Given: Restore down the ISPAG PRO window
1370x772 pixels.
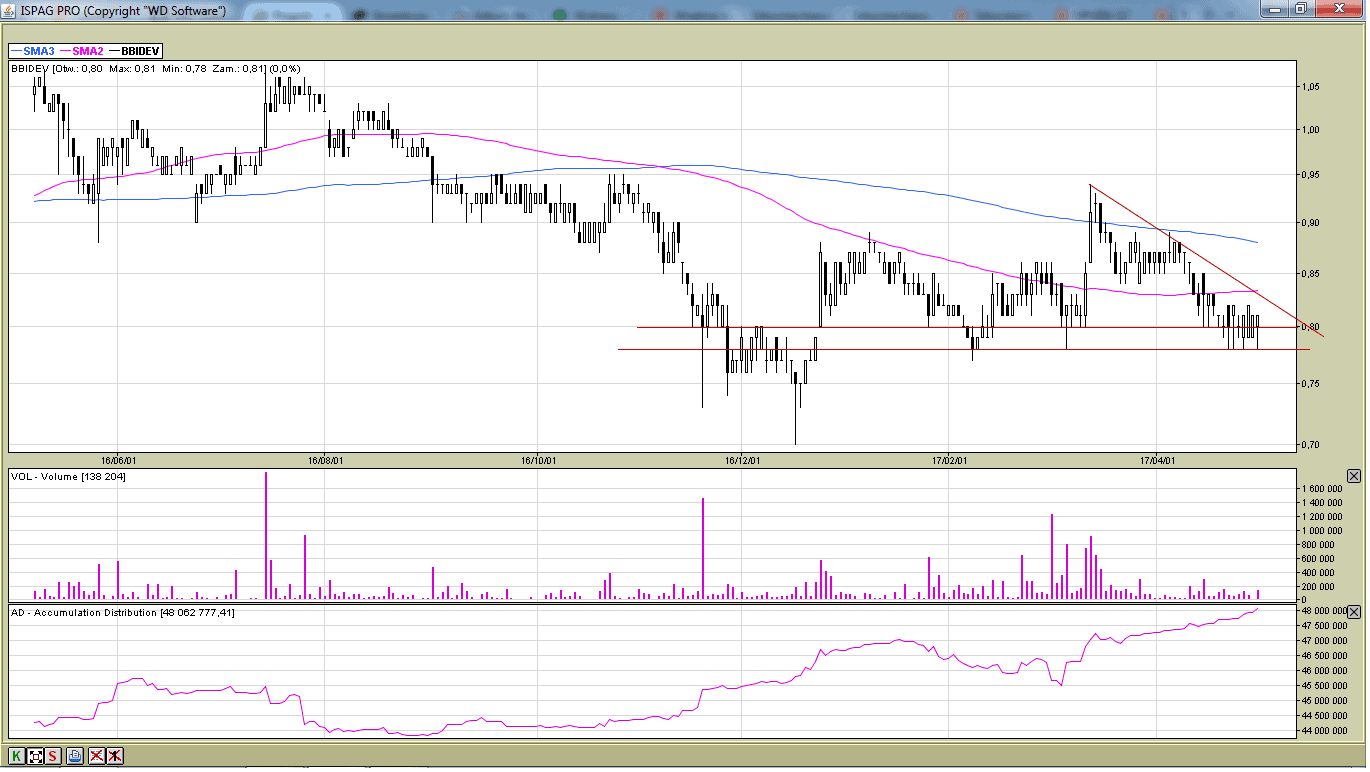Looking at the screenshot, I should (x=1300, y=9).
